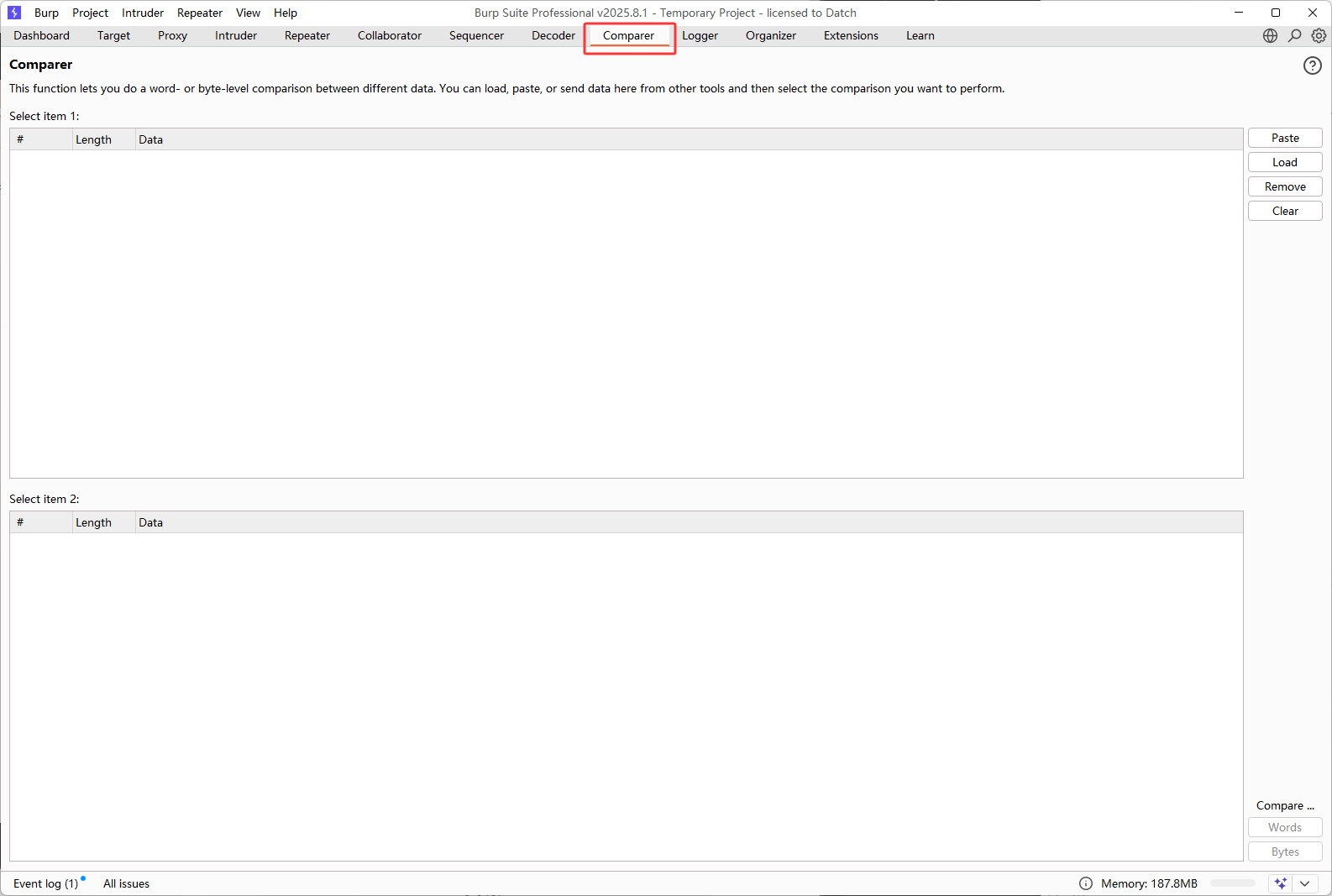Click the Burp Suite logo icon
This screenshot has height=896, width=1332.
pyautogui.click(x=14, y=13)
